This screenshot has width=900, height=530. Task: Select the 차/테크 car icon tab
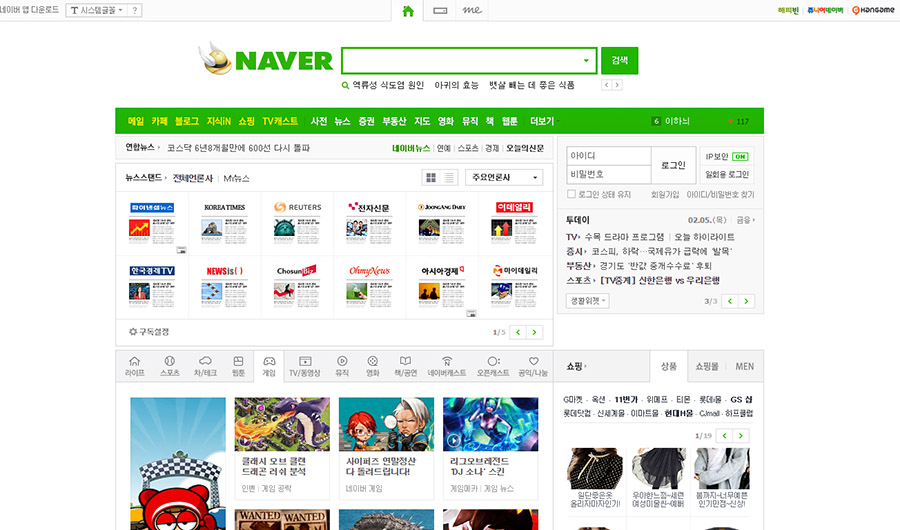click(205, 366)
